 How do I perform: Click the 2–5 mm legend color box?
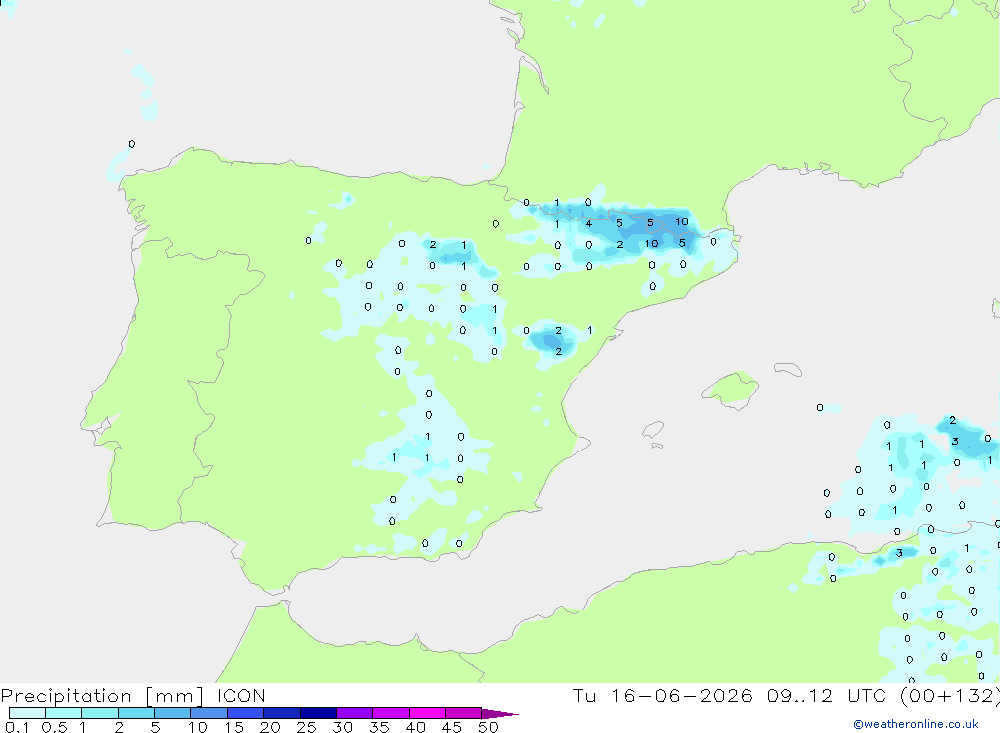pos(136,713)
